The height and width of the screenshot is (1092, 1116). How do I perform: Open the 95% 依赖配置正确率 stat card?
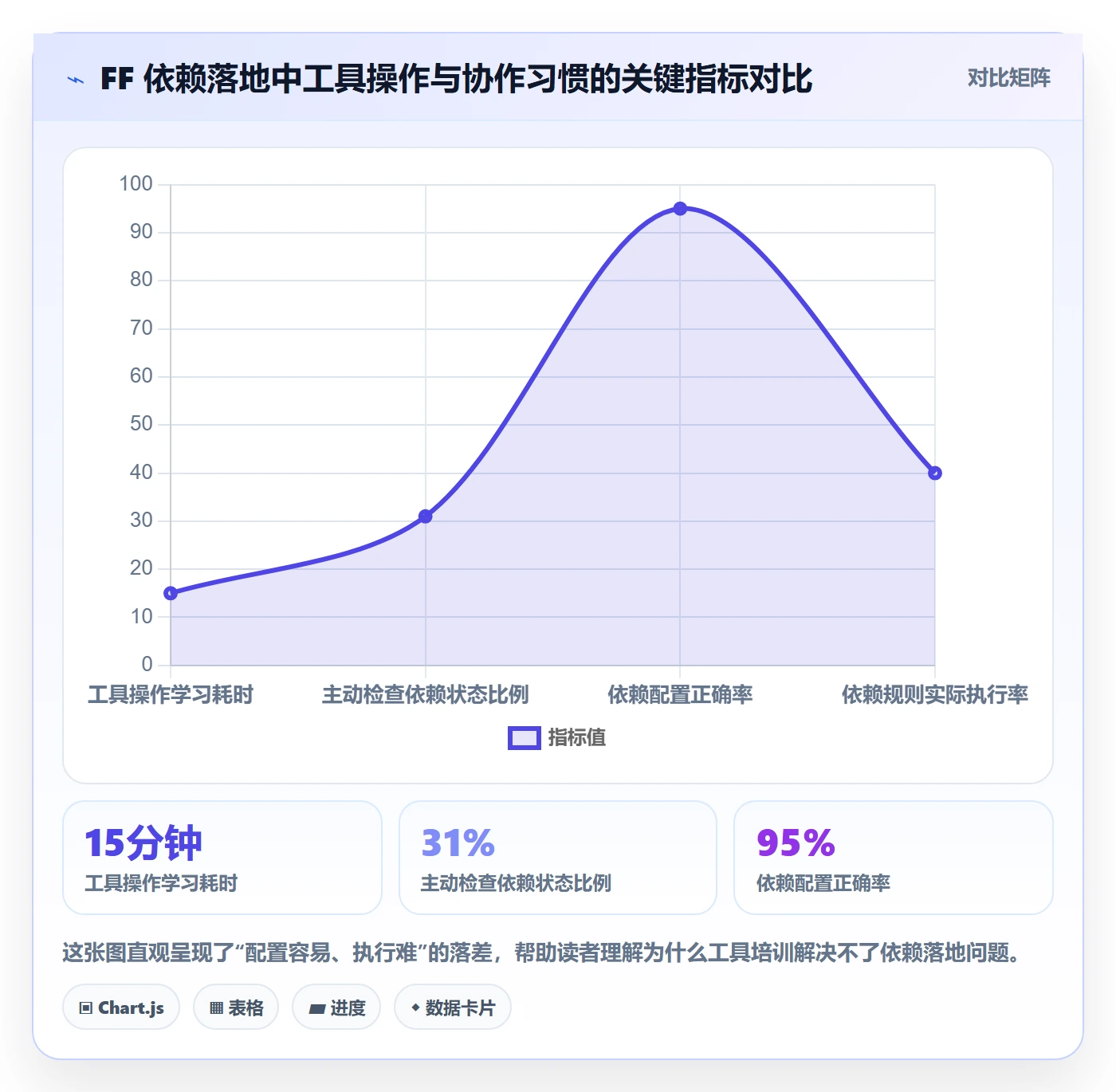pyautogui.click(x=894, y=858)
